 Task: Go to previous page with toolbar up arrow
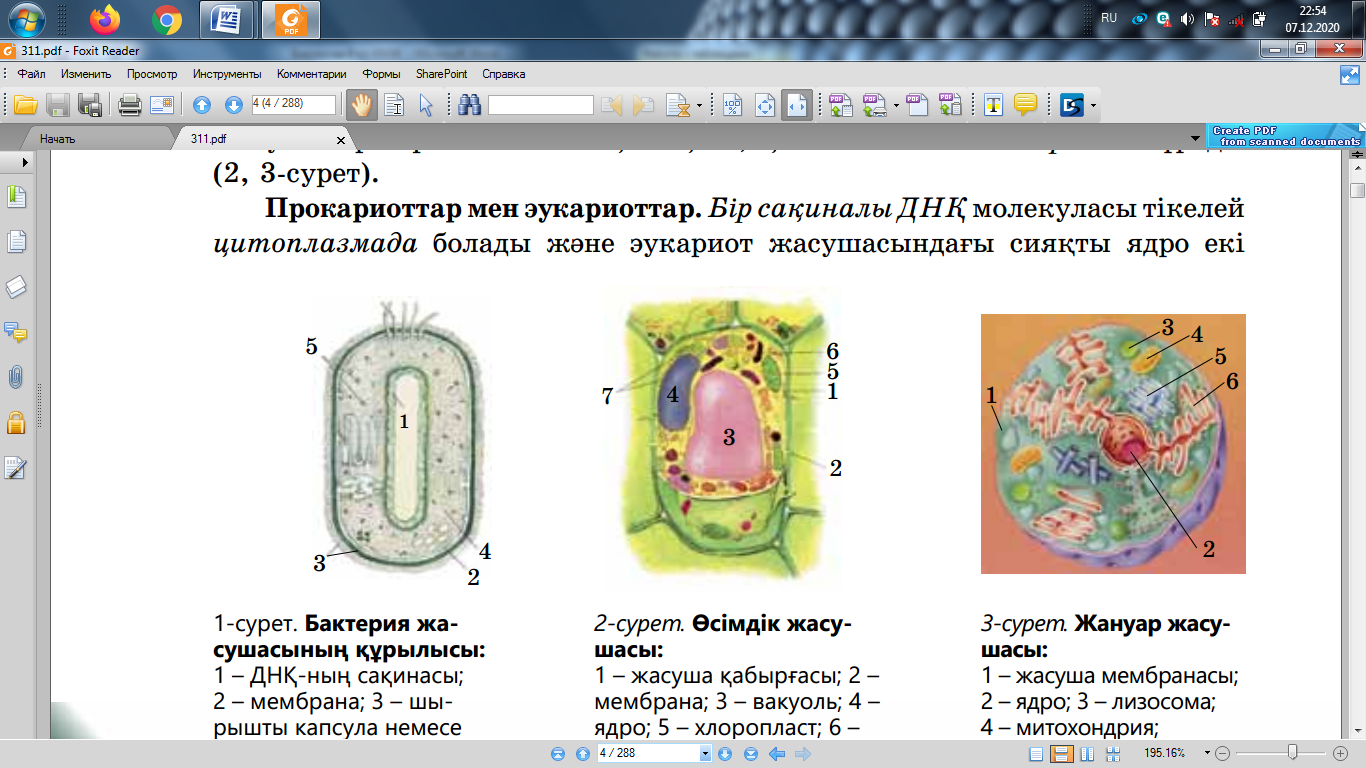pyautogui.click(x=202, y=105)
